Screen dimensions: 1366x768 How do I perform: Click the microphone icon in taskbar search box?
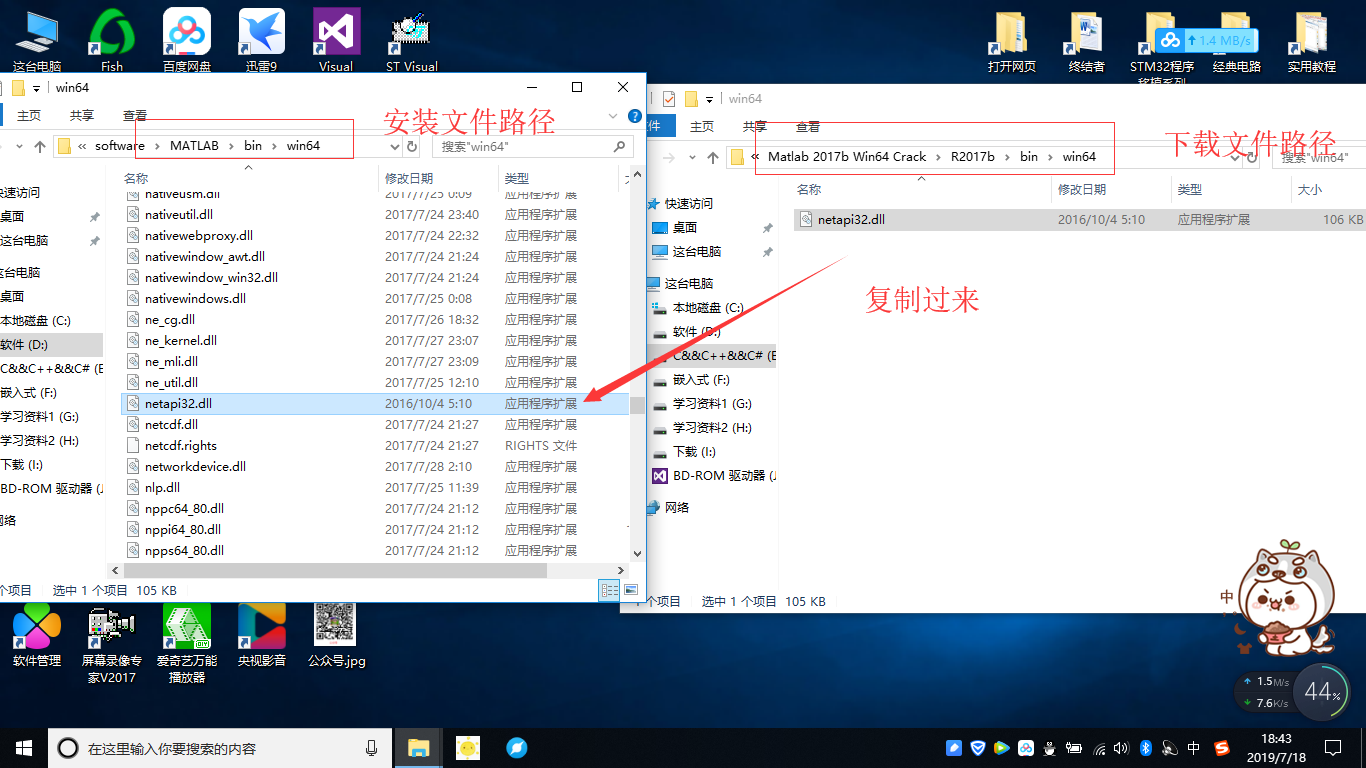point(372,747)
